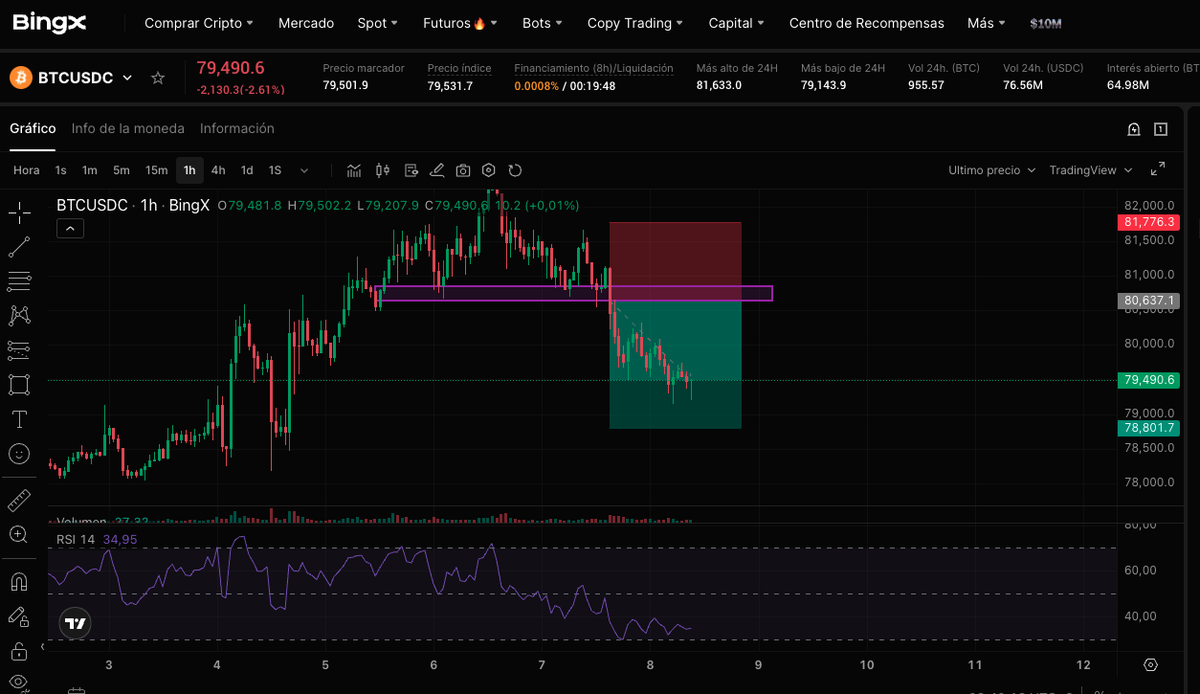This screenshot has height=694, width=1200.
Task: Select the rectangle shape tool
Action: [18, 384]
